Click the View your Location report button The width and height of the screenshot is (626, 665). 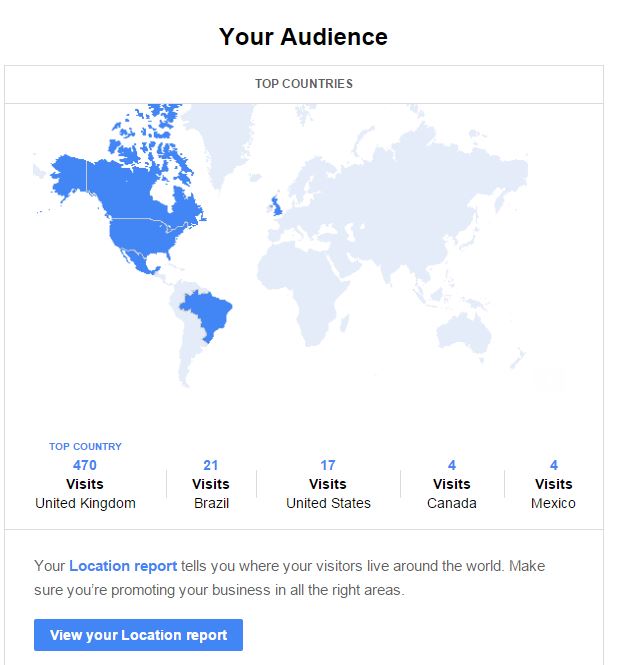pyautogui.click(x=138, y=635)
